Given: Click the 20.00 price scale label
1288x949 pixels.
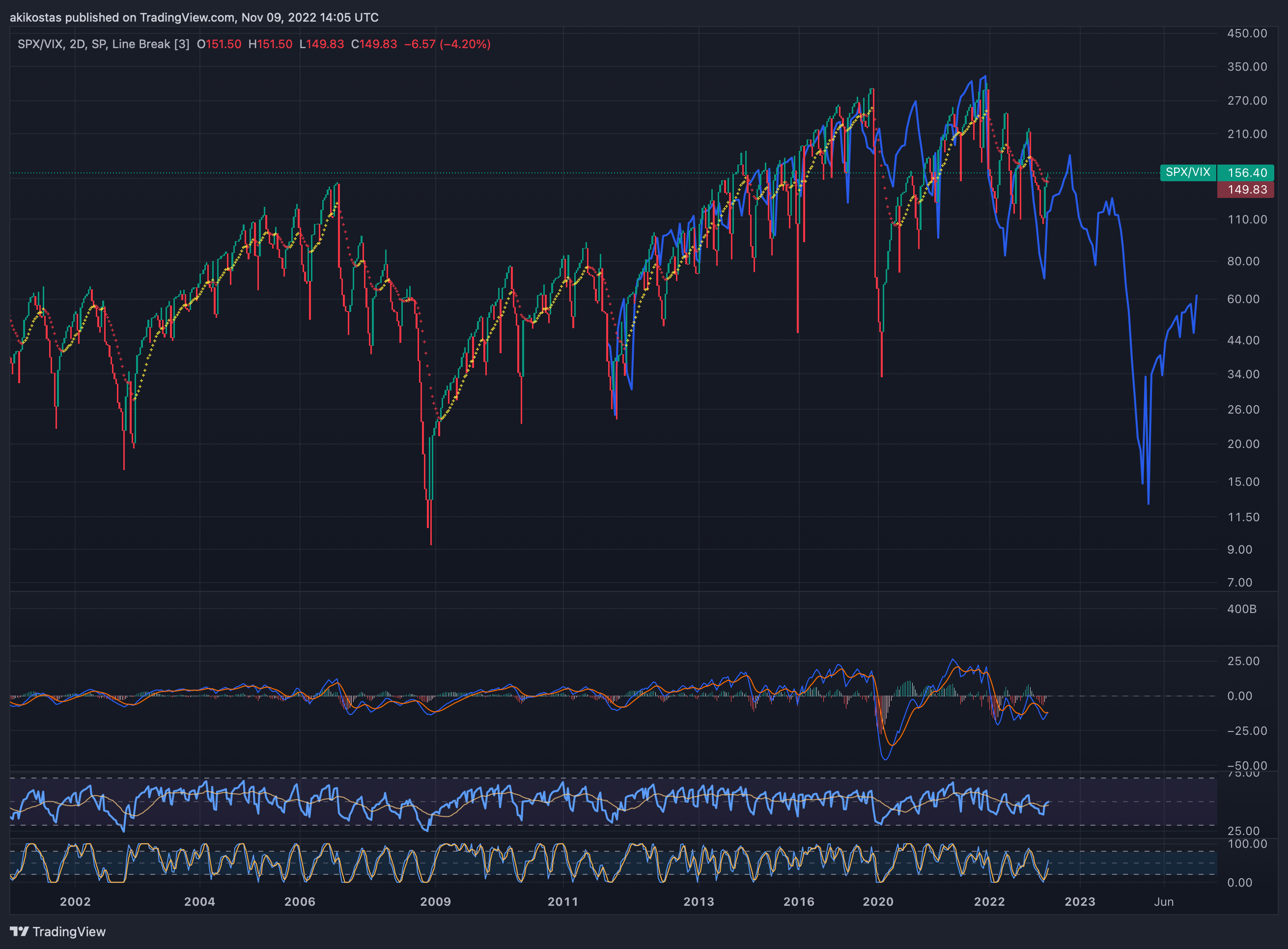Looking at the screenshot, I should pyautogui.click(x=1243, y=444).
